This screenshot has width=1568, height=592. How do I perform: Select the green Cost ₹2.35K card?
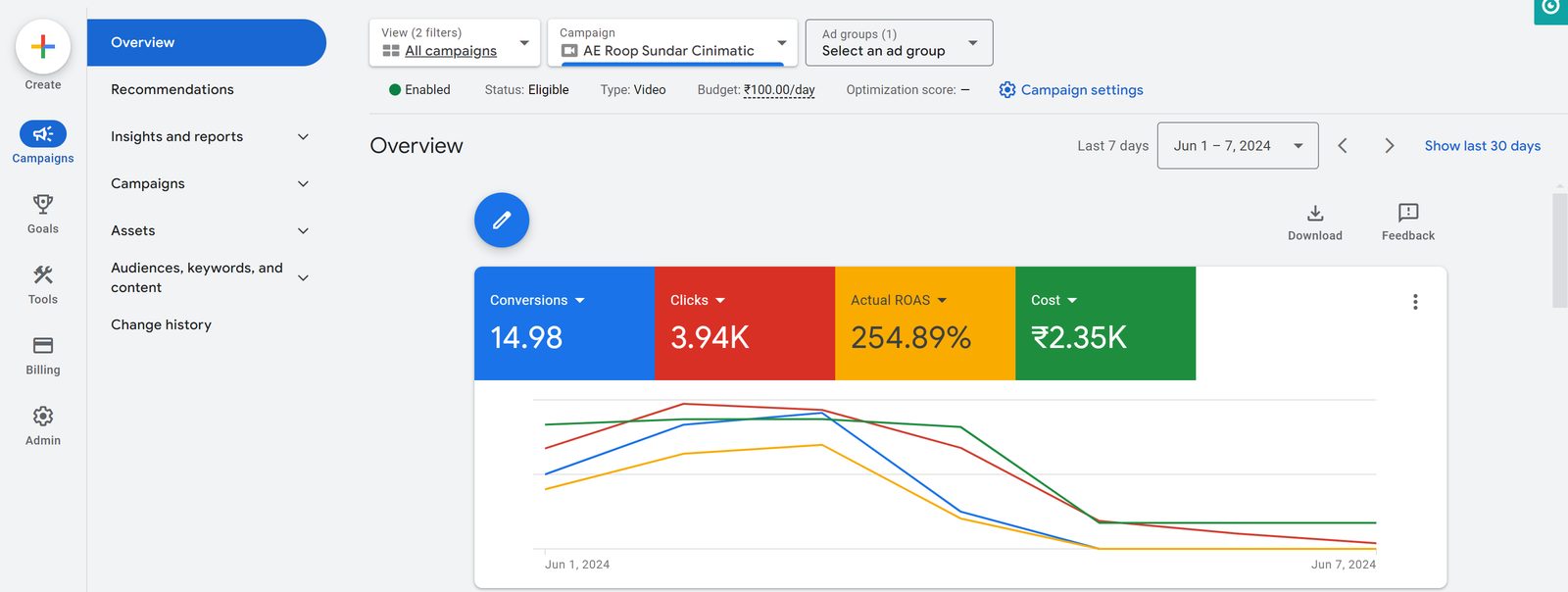coord(1105,323)
